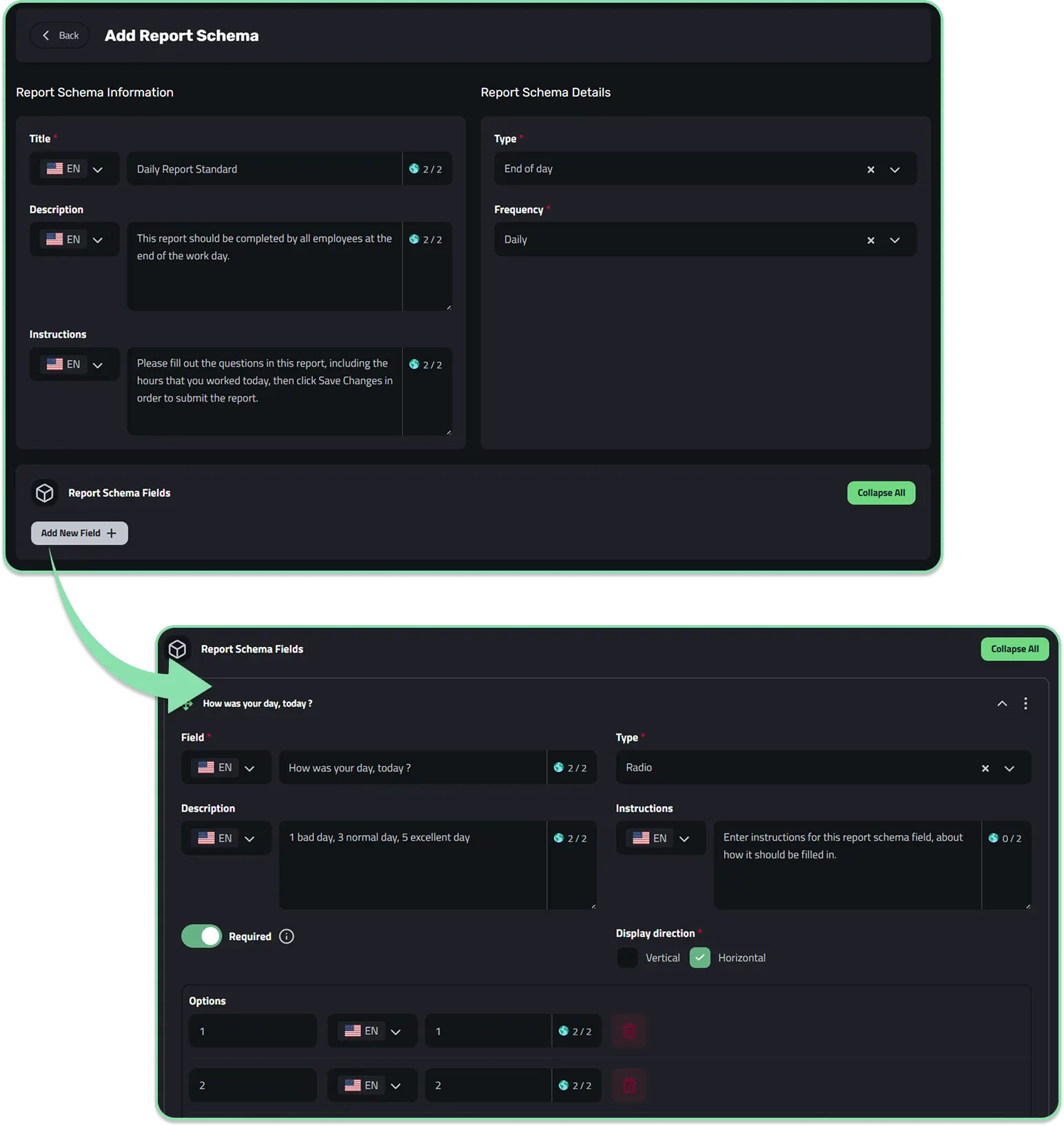Image resolution: width=1064 pixels, height=1126 pixels.
Task: Open option 1 language EN dropdown
Action: coord(372,1031)
